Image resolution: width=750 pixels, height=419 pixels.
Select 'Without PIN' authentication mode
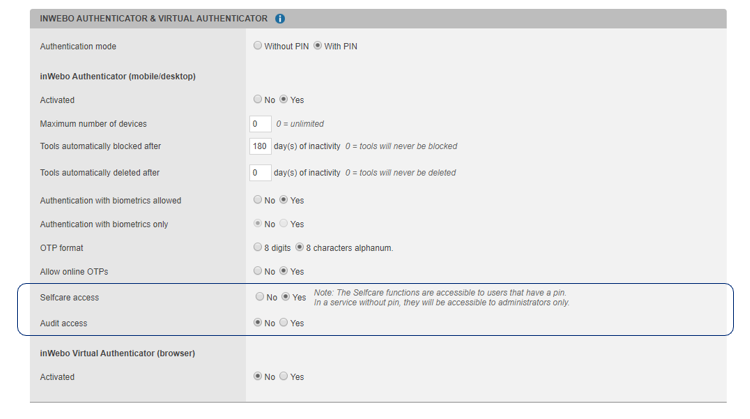click(x=258, y=46)
